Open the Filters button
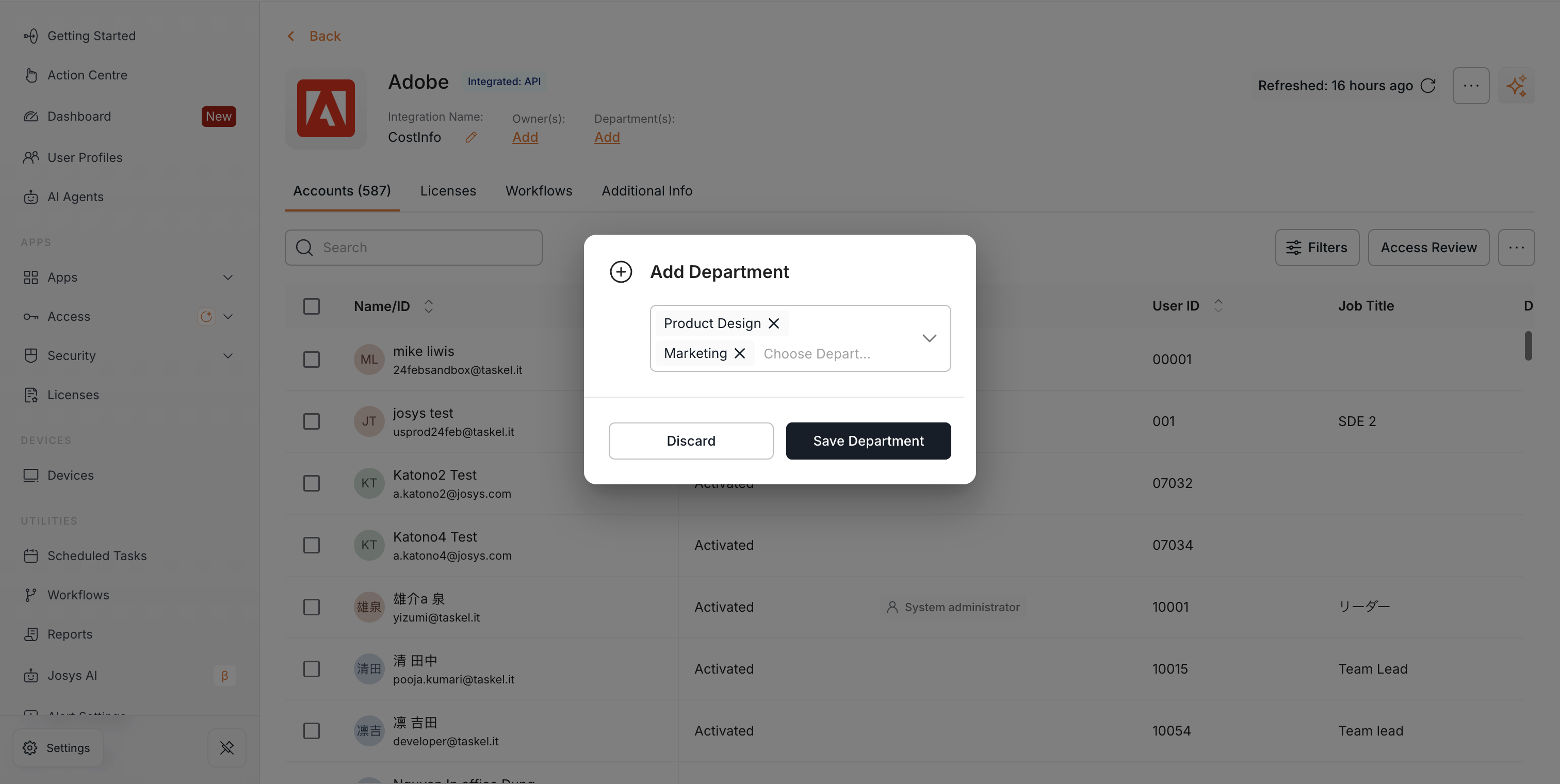This screenshot has height=784, width=1560. (x=1317, y=248)
